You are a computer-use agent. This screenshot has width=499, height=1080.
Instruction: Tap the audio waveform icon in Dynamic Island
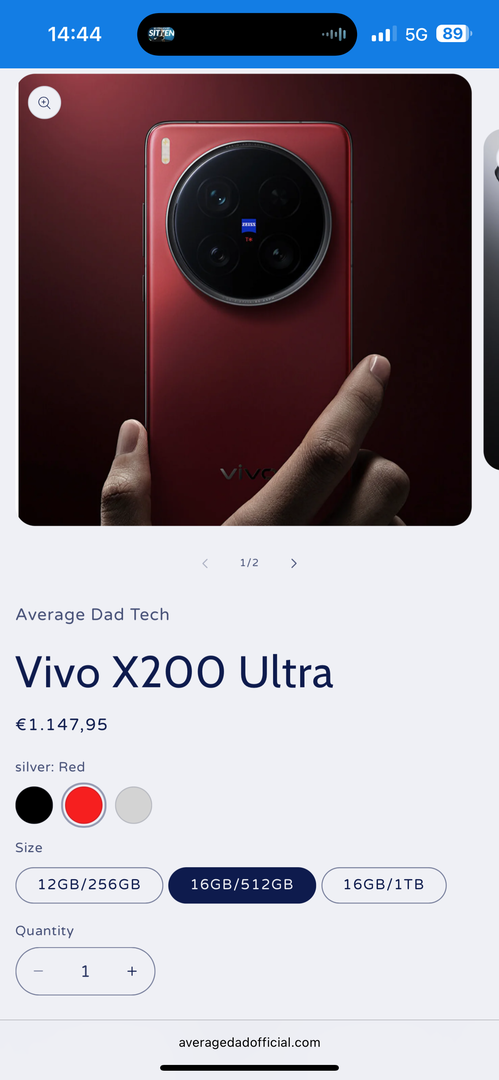pos(334,34)
